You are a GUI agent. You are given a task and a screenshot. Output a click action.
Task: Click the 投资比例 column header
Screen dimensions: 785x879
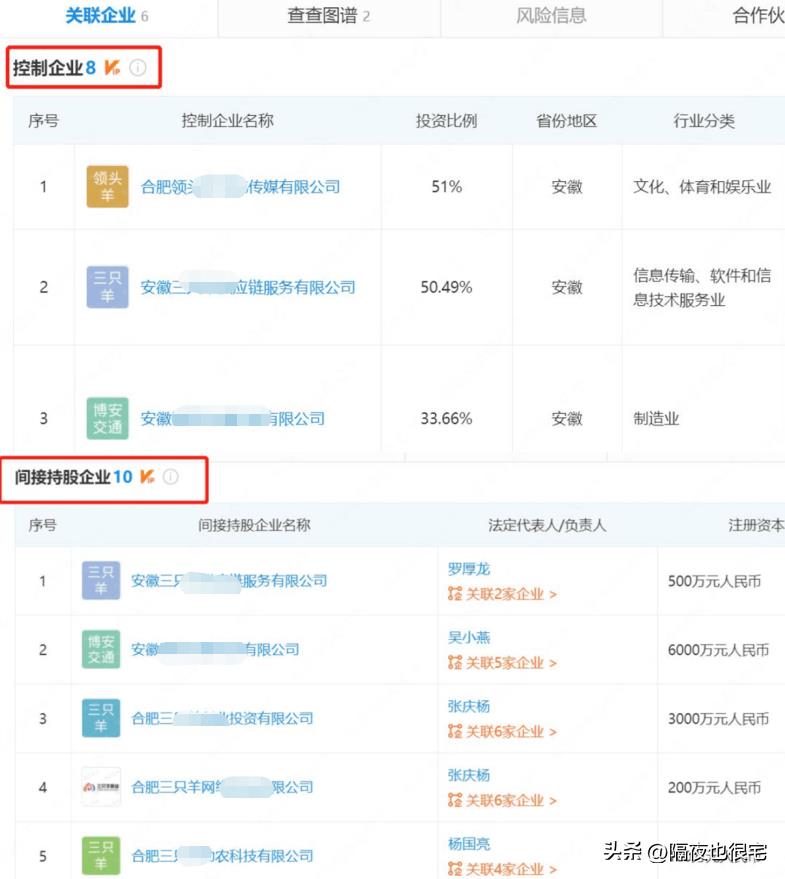click(446, 121)
